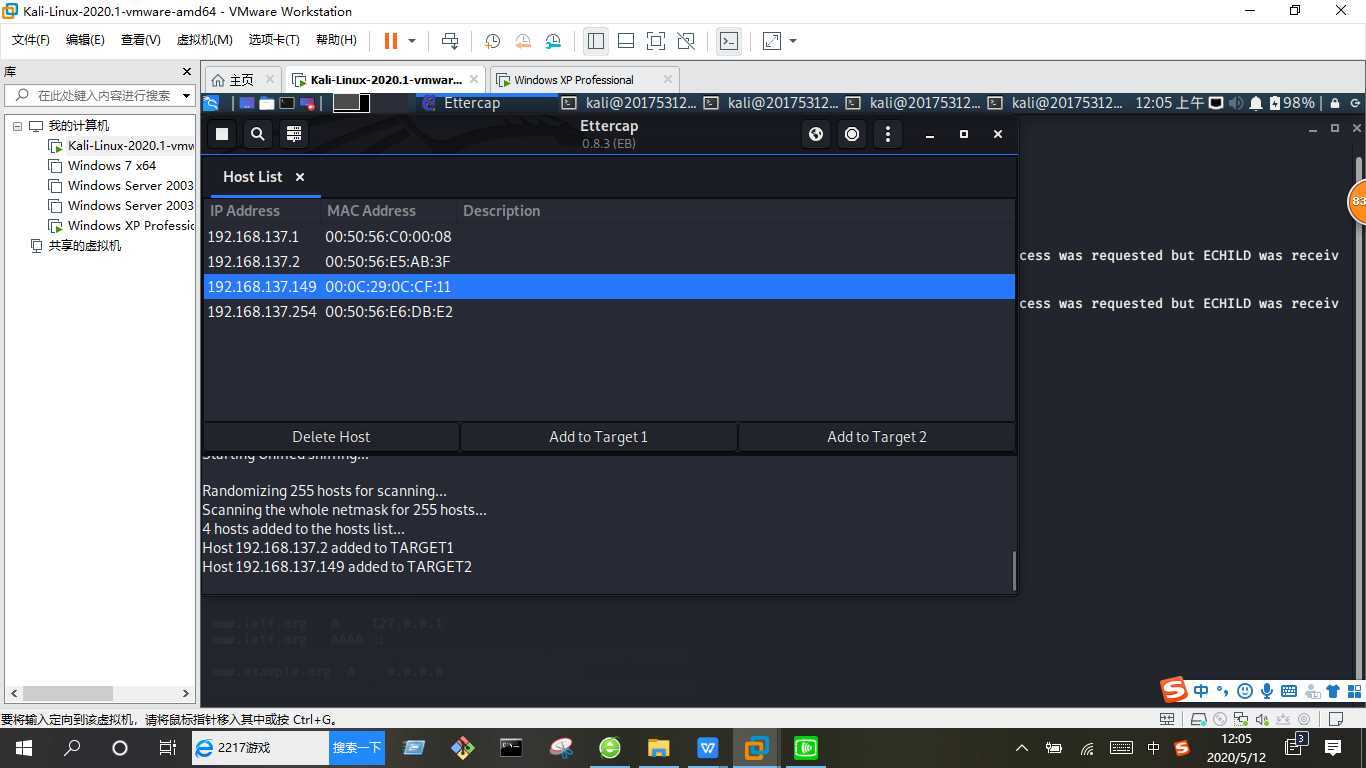Click the VMware stretch guest display icon
This screenshot has height=768, width=1366.
tap(772, 41)
